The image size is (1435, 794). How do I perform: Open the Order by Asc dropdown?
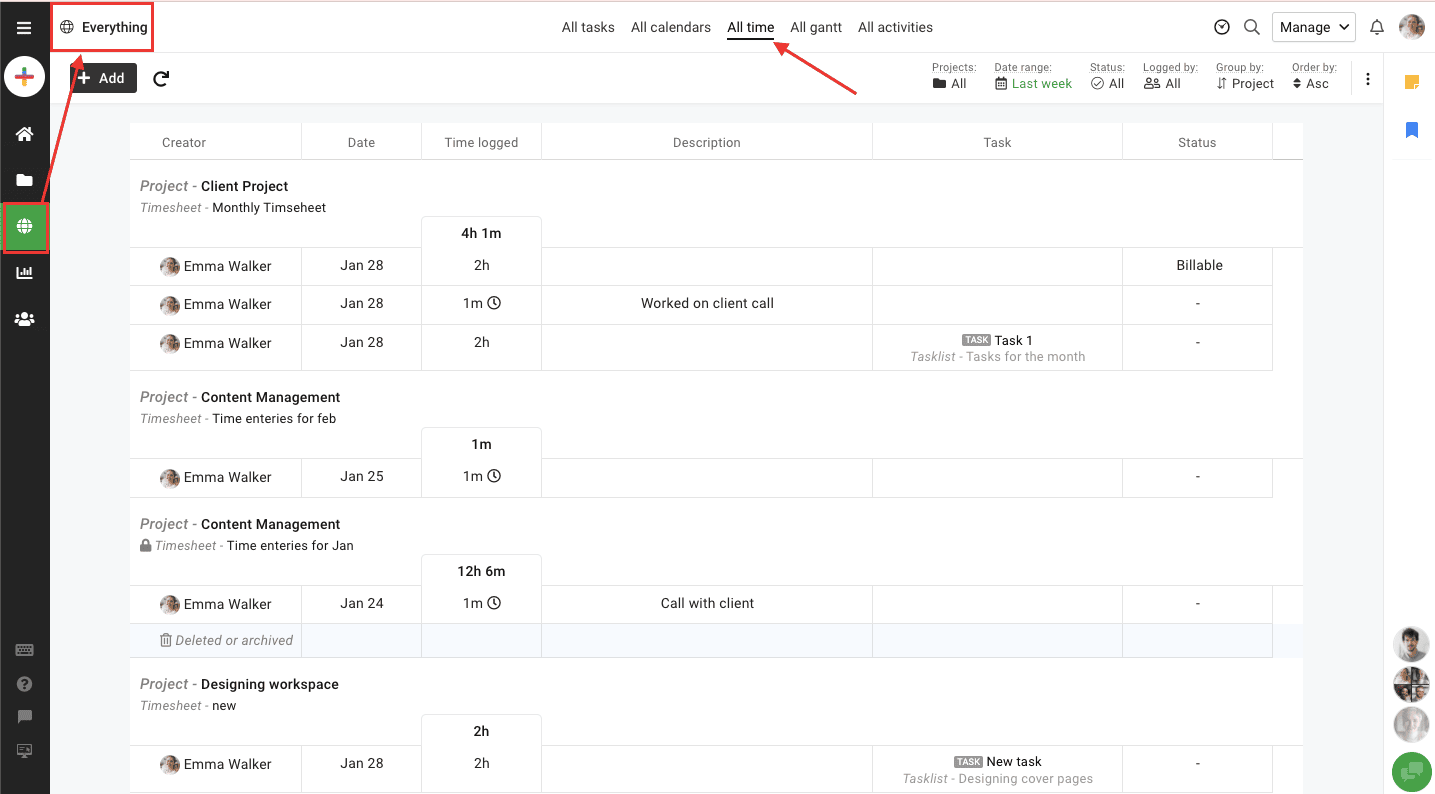click(1312, 84)
